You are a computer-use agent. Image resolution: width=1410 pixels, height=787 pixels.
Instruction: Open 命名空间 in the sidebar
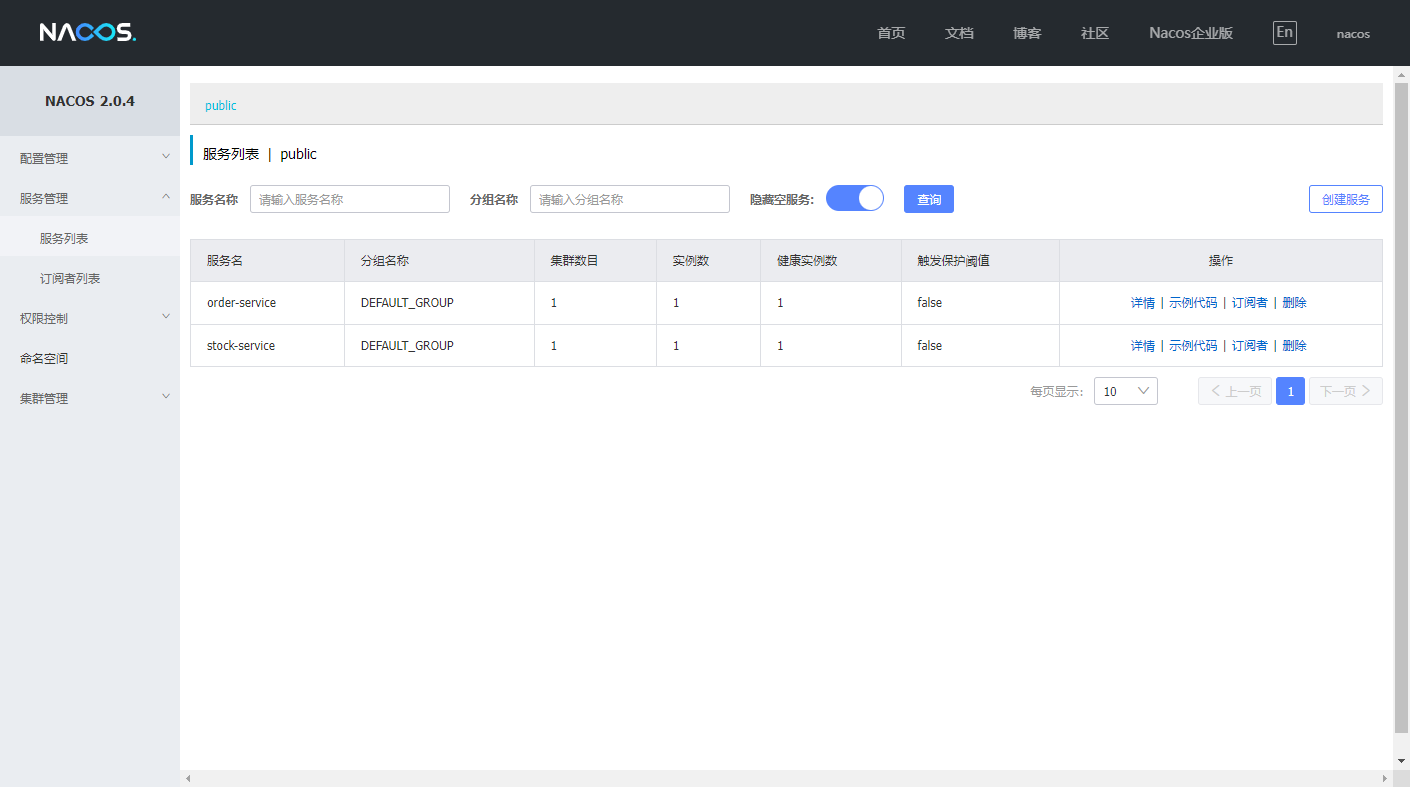coord(44,358)
